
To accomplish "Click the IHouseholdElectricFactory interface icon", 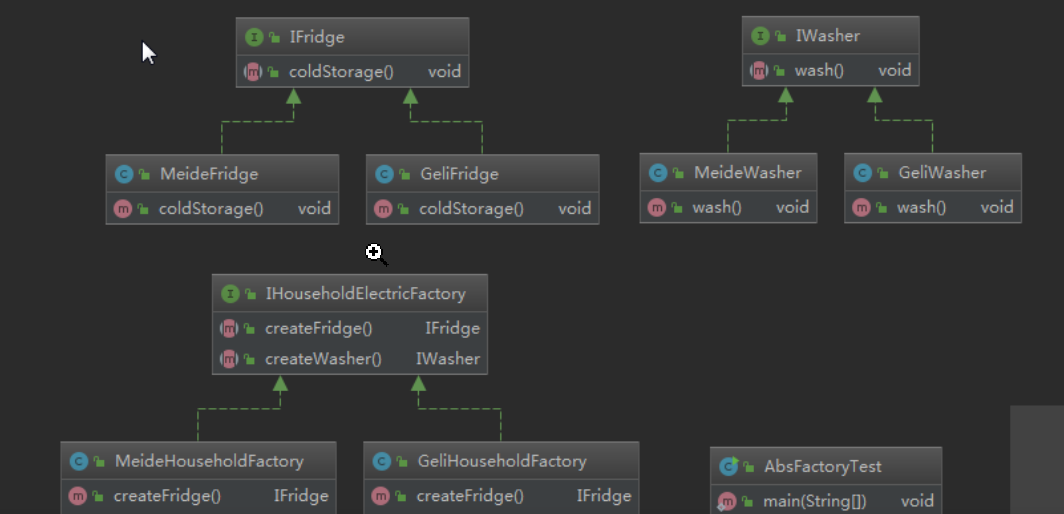I will 230,294.
